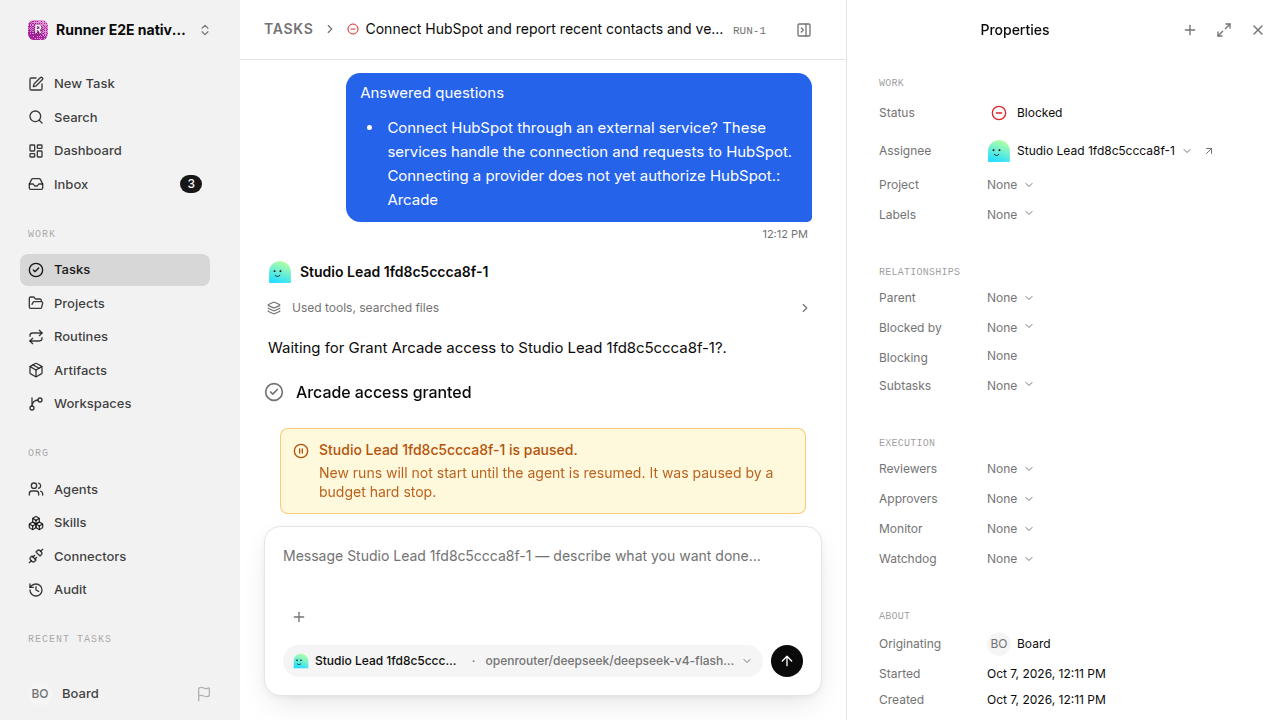This screenshot has width=1280, height=720.
Task: Click the 12:12 PM message timestamp
Action: pos(785,234)
